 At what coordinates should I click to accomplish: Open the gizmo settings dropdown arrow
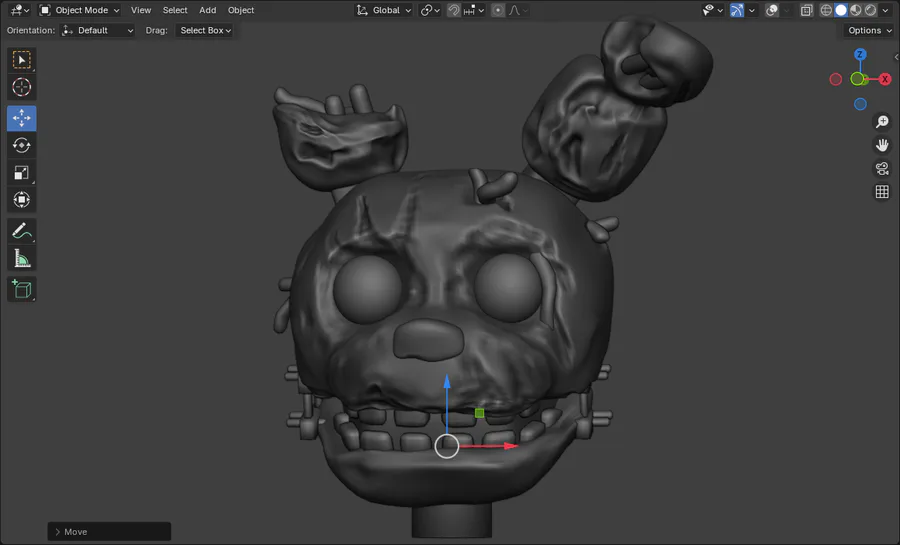pyautogui.click(x=751, y=10)
